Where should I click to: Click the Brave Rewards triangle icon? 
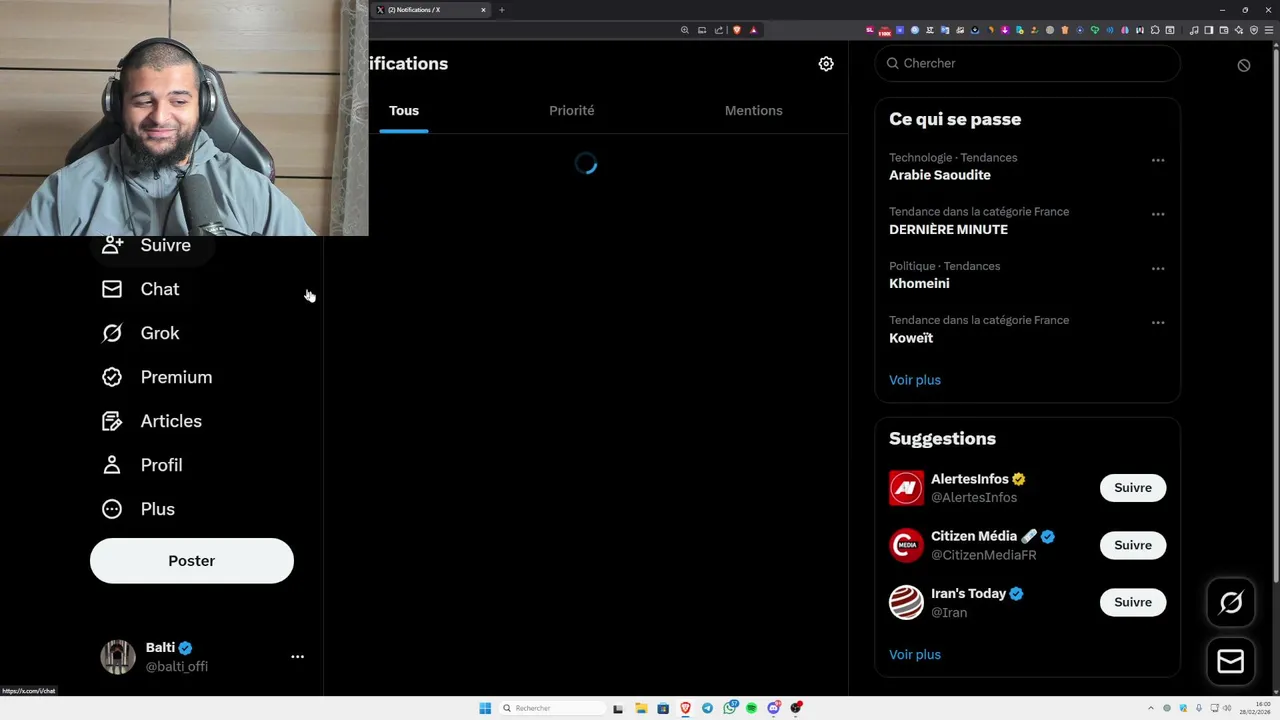754,30
